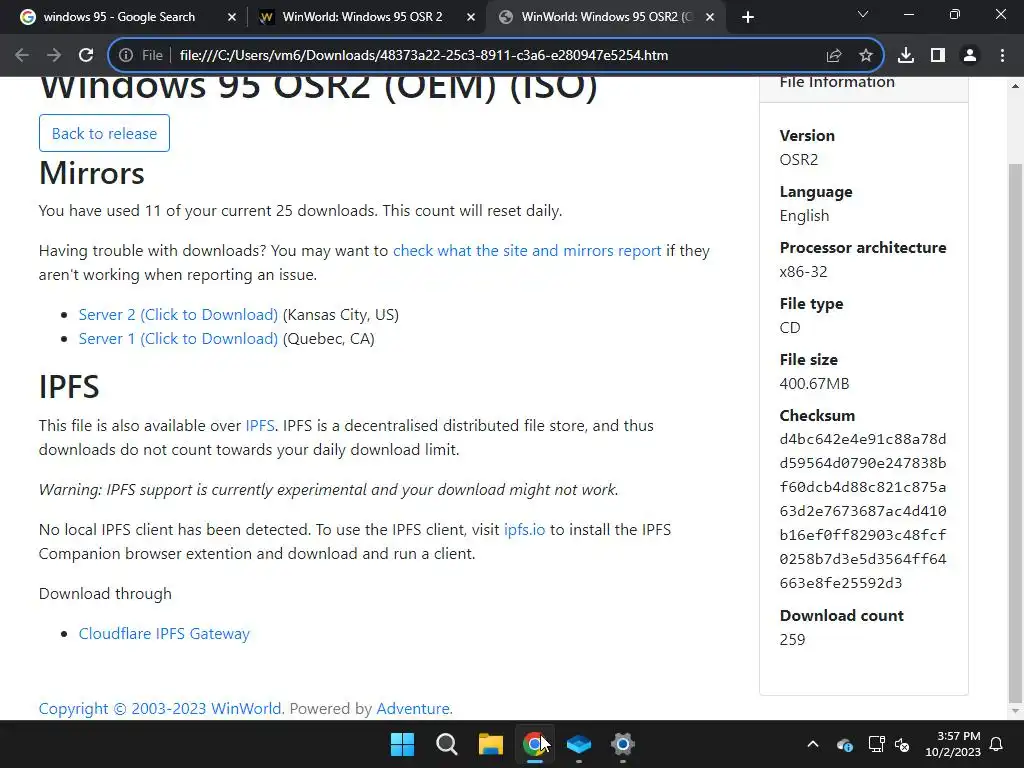This screenshot has width=1024, height=768.
Task: Open a new browser tab
Action: 748,17
